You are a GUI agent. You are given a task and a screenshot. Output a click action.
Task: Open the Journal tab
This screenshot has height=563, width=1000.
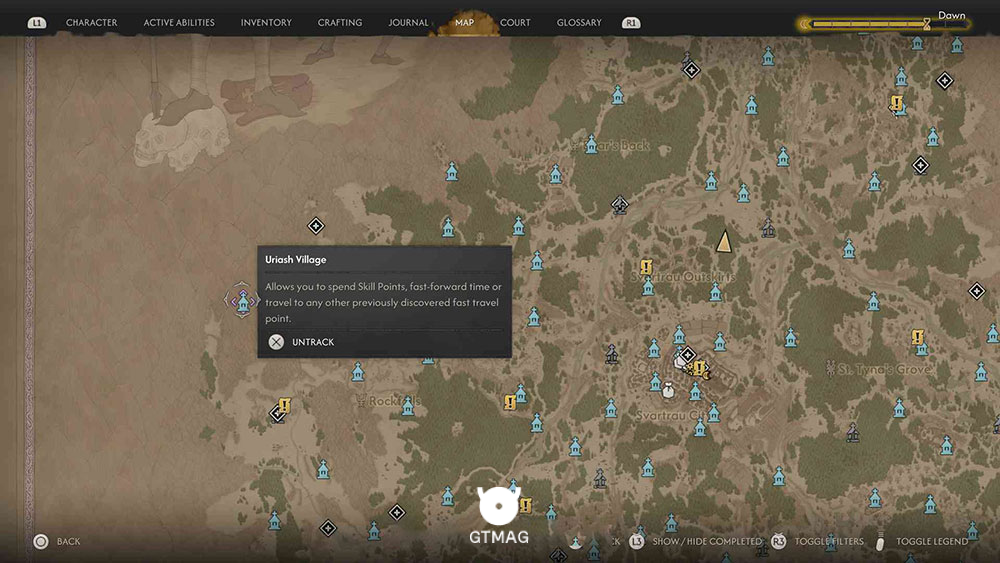(408, 22)
